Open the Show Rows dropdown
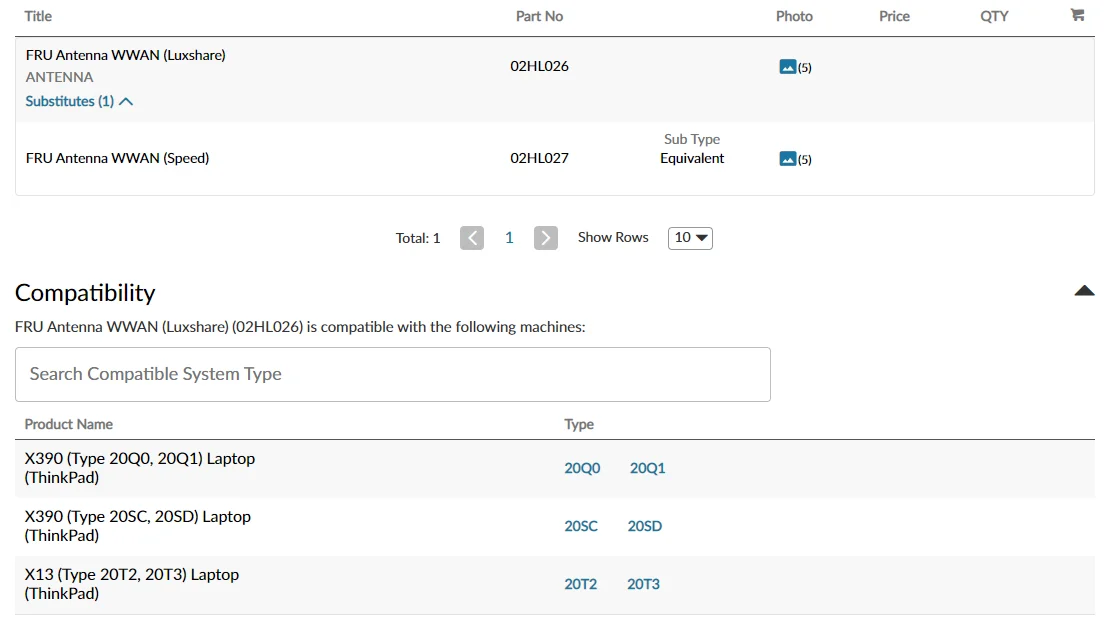The image size is (1113, 631). (x=690, y=238)
